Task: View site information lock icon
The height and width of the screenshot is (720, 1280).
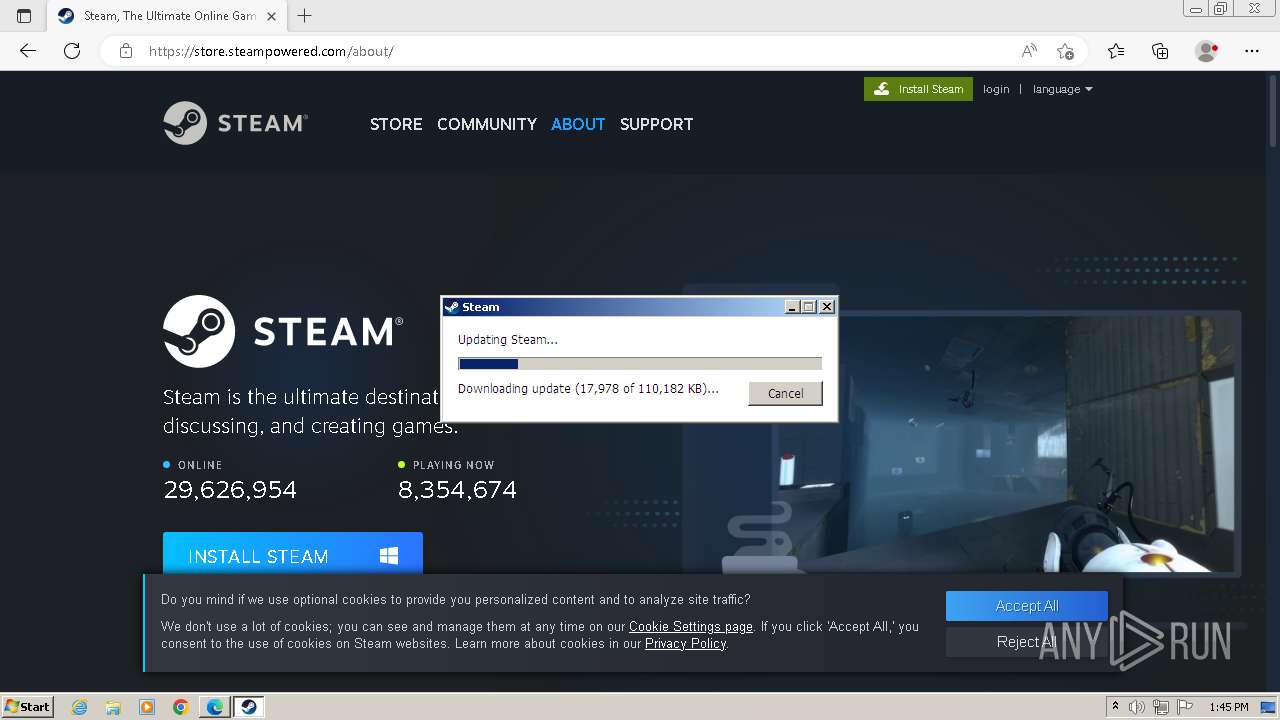Action: (x=126, y=51)
